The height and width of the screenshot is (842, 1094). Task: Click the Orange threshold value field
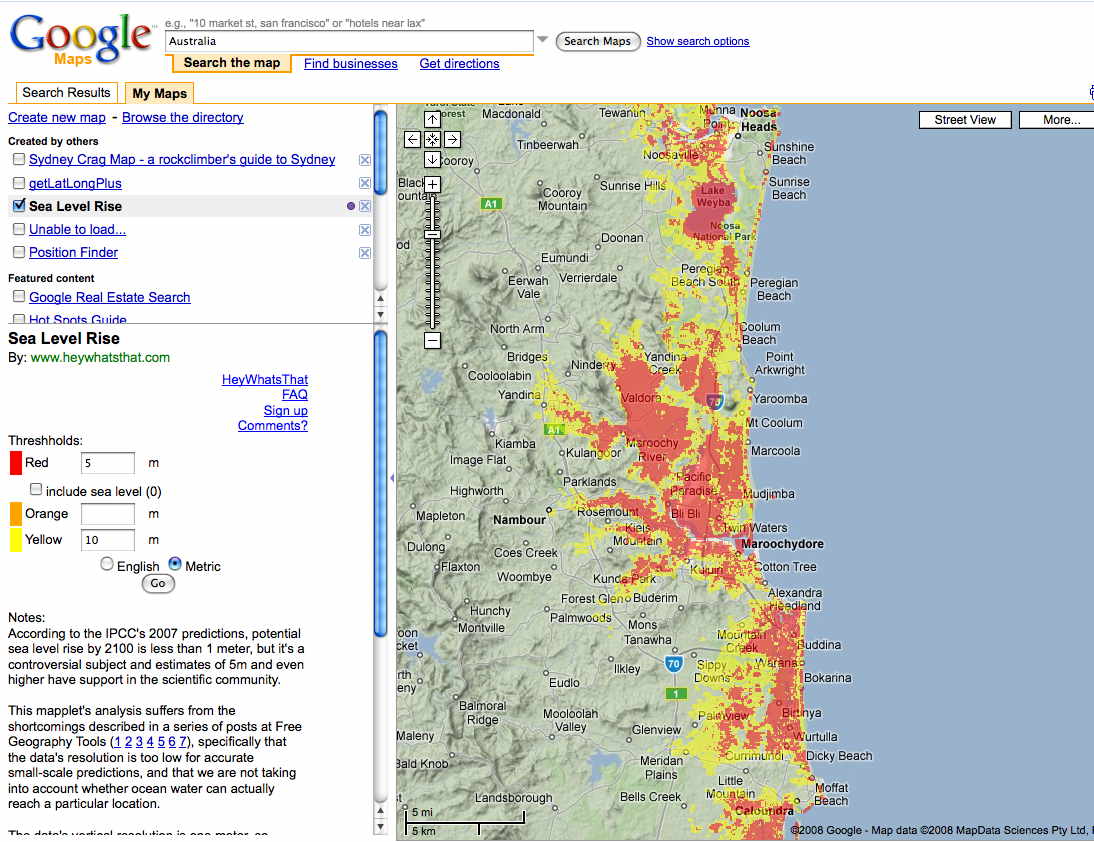[108, 514]
